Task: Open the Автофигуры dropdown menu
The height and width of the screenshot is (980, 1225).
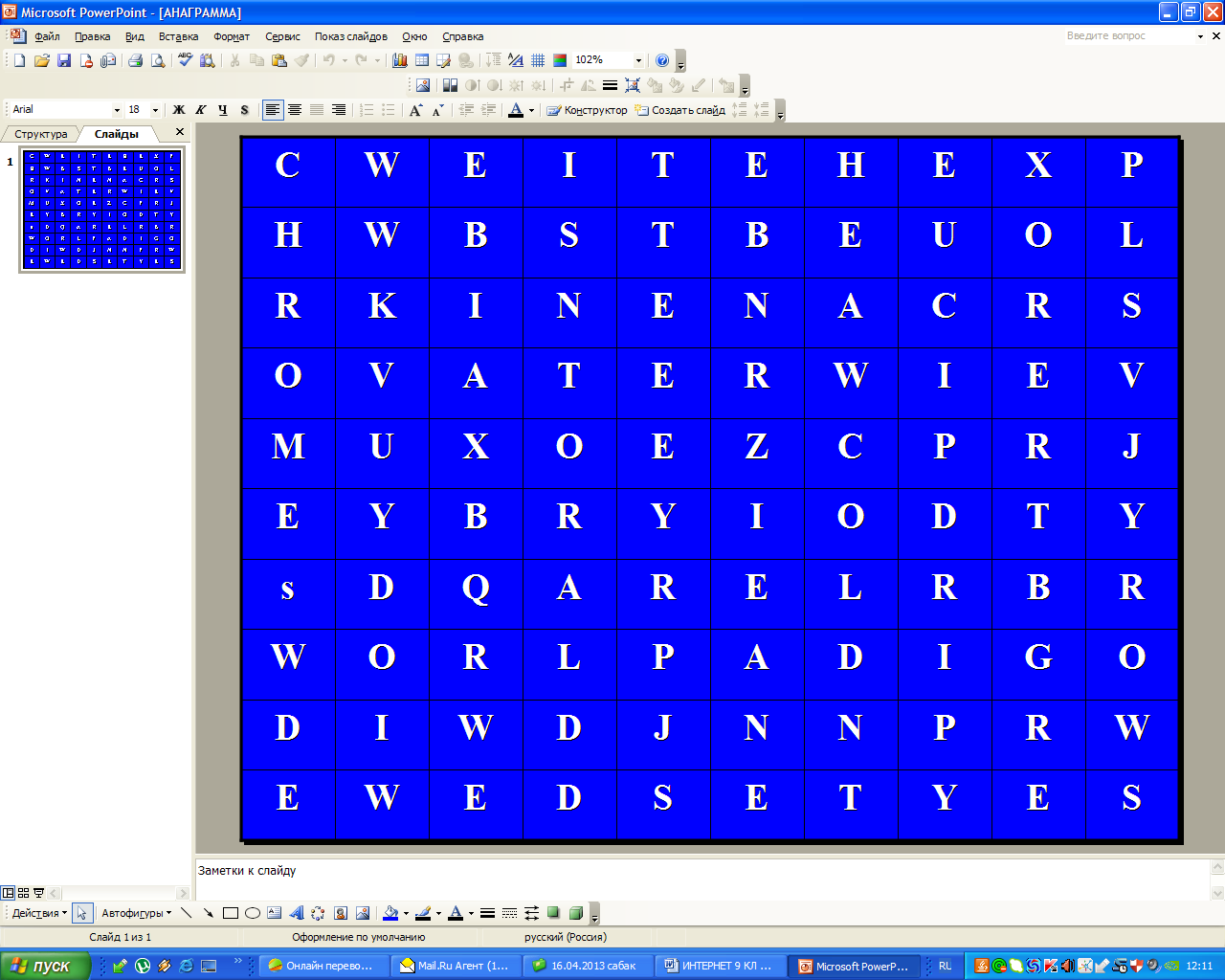Action: [137, 913]
